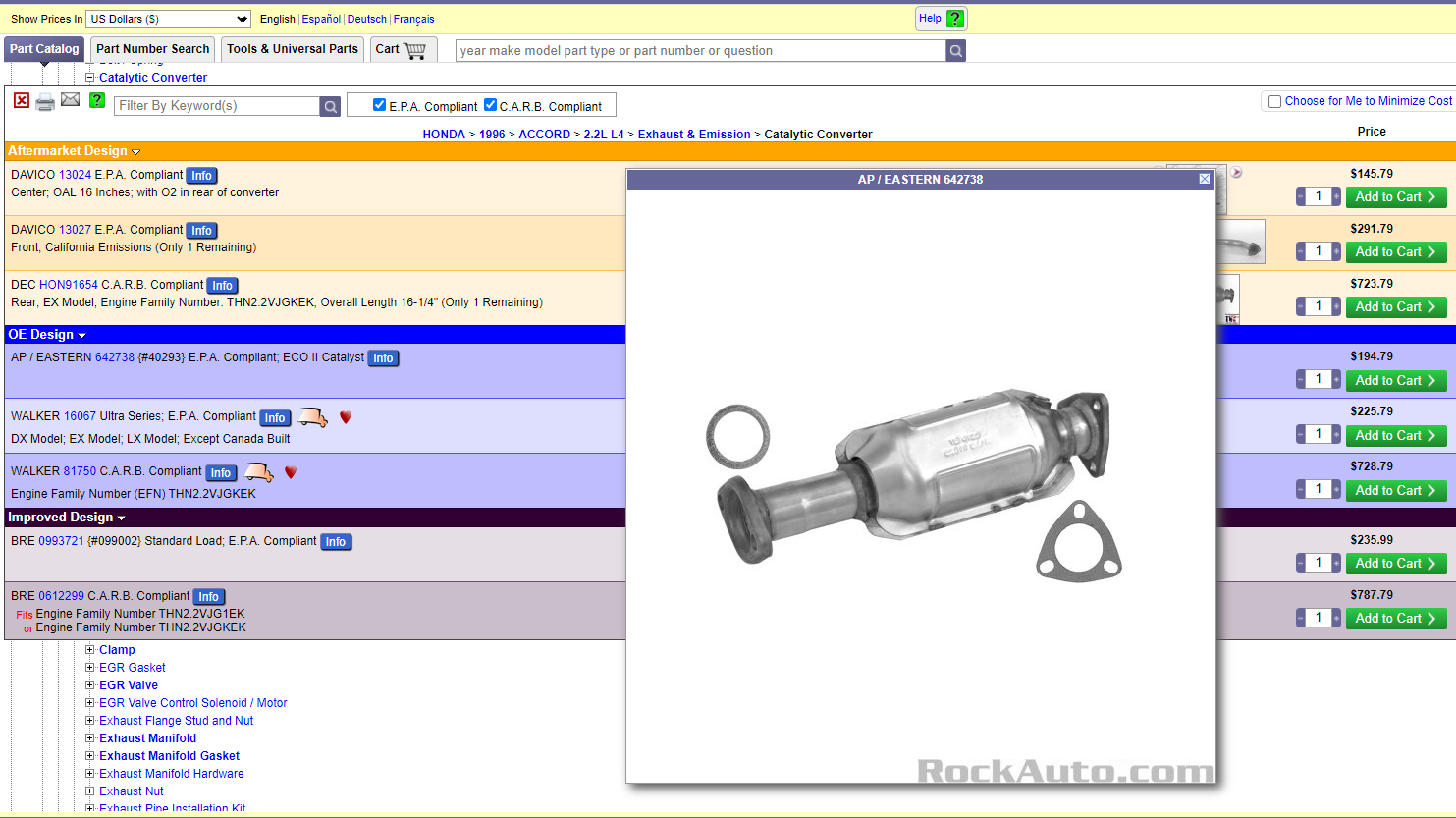Click the next-image arrow beside the DAVICO 13024 thumbnail
The height and width of the screenshot is (818, 1456).
[x=1237, y=173]
